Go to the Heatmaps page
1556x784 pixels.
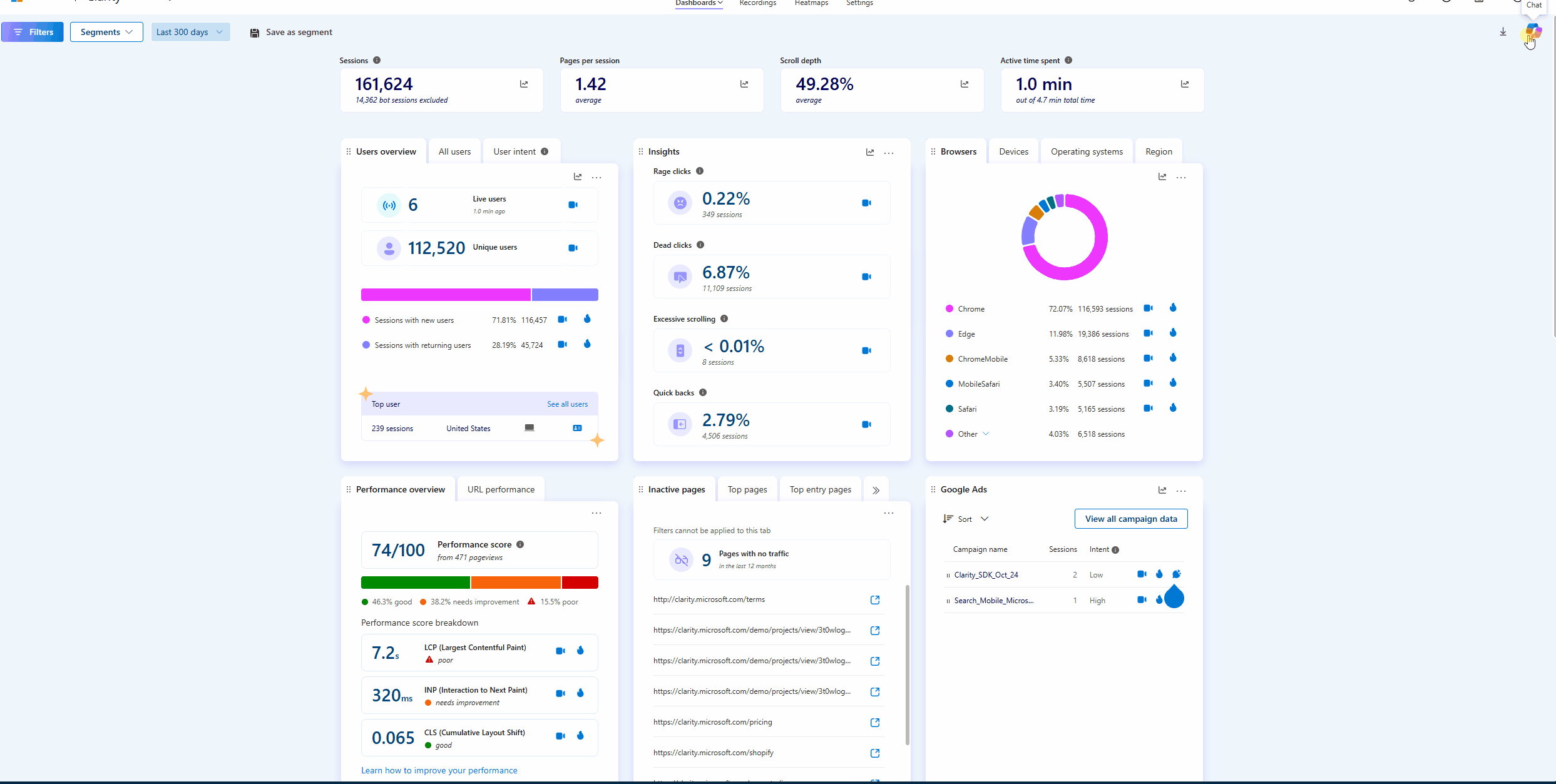[x=811, y=3]
